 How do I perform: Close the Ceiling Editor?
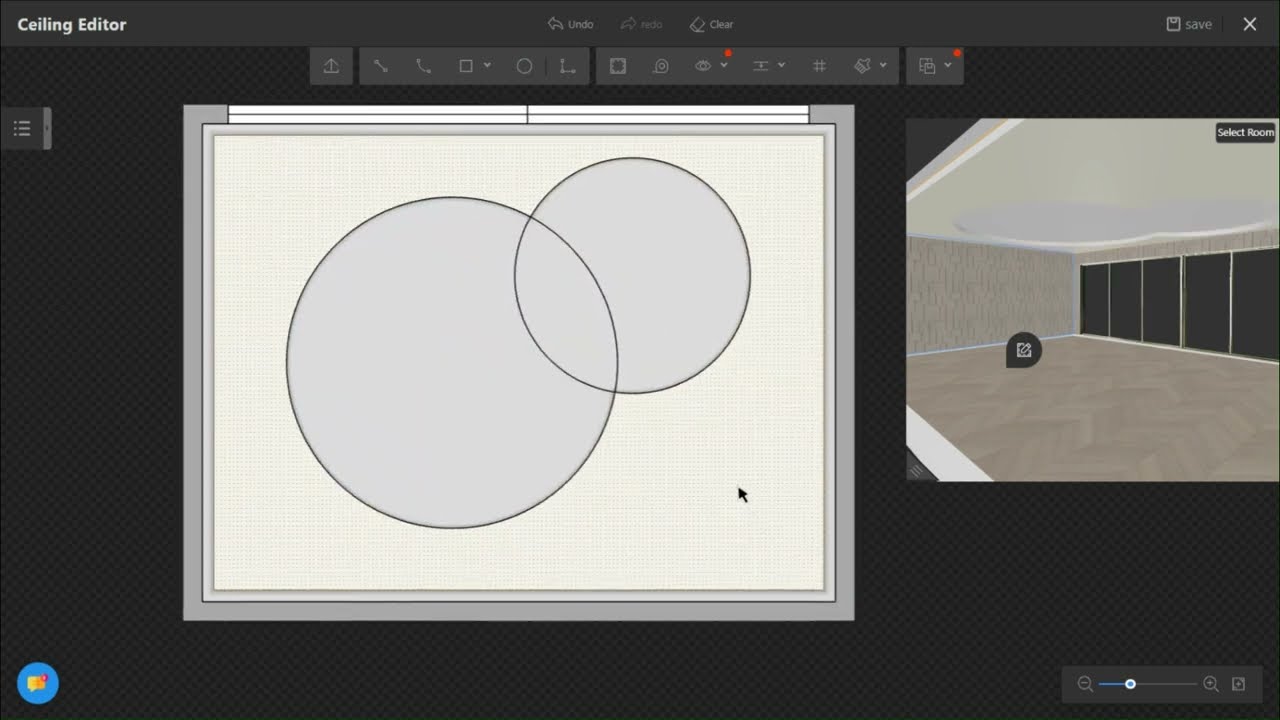click(x=1250, y=24)
